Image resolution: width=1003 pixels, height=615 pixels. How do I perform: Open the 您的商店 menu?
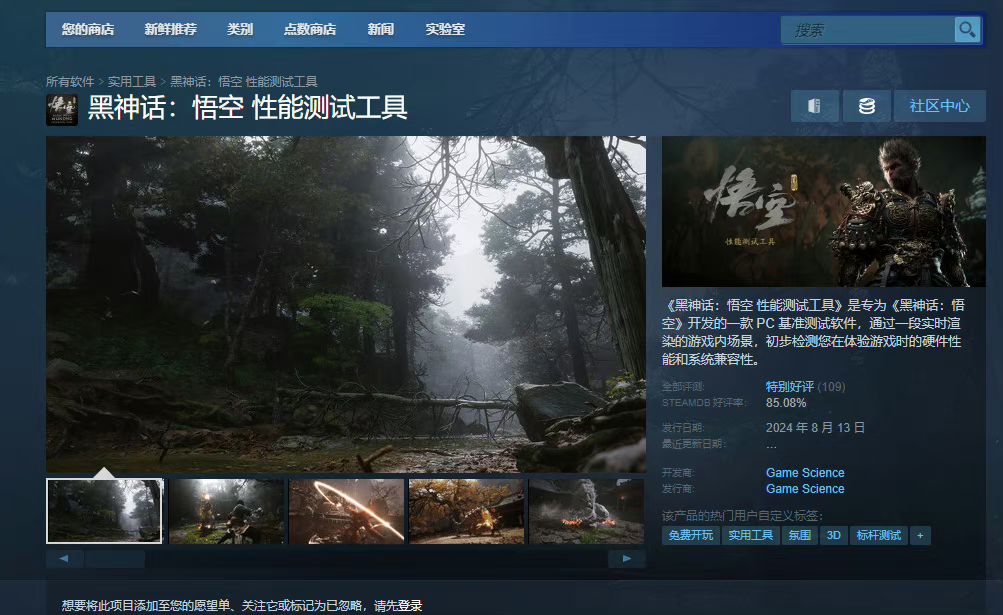click(x=88, y=29)
